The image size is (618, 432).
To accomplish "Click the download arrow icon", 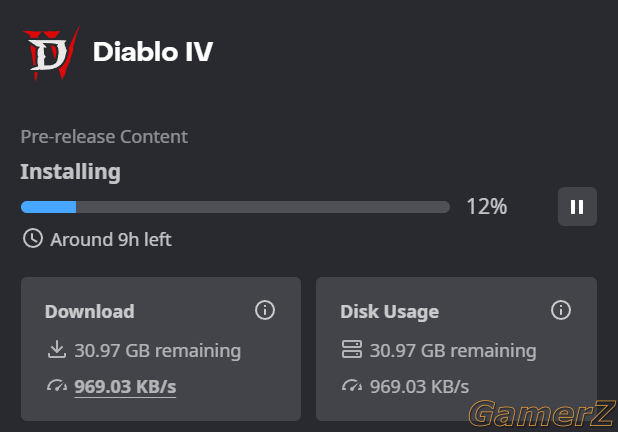I will (x=57, y=350).
